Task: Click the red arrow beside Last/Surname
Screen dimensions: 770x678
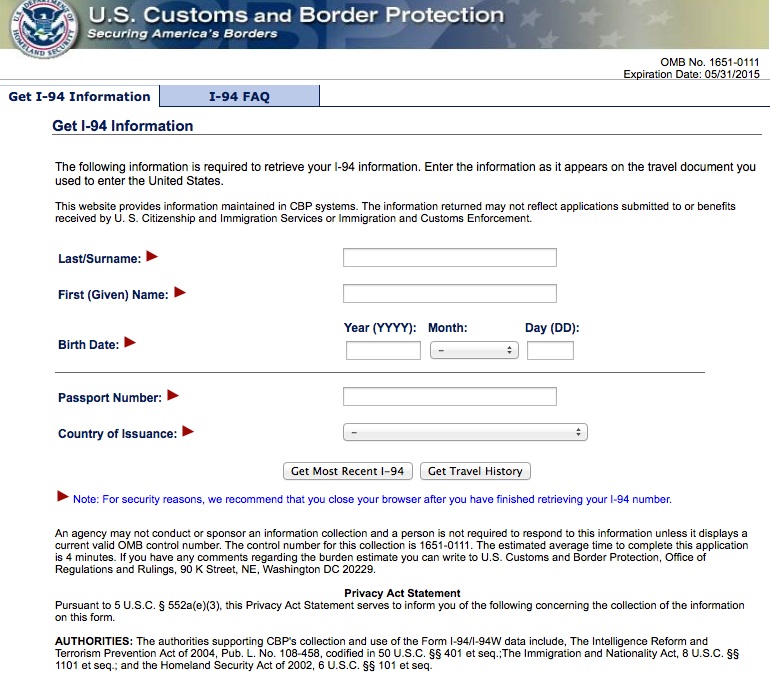Action: (152, 256)
